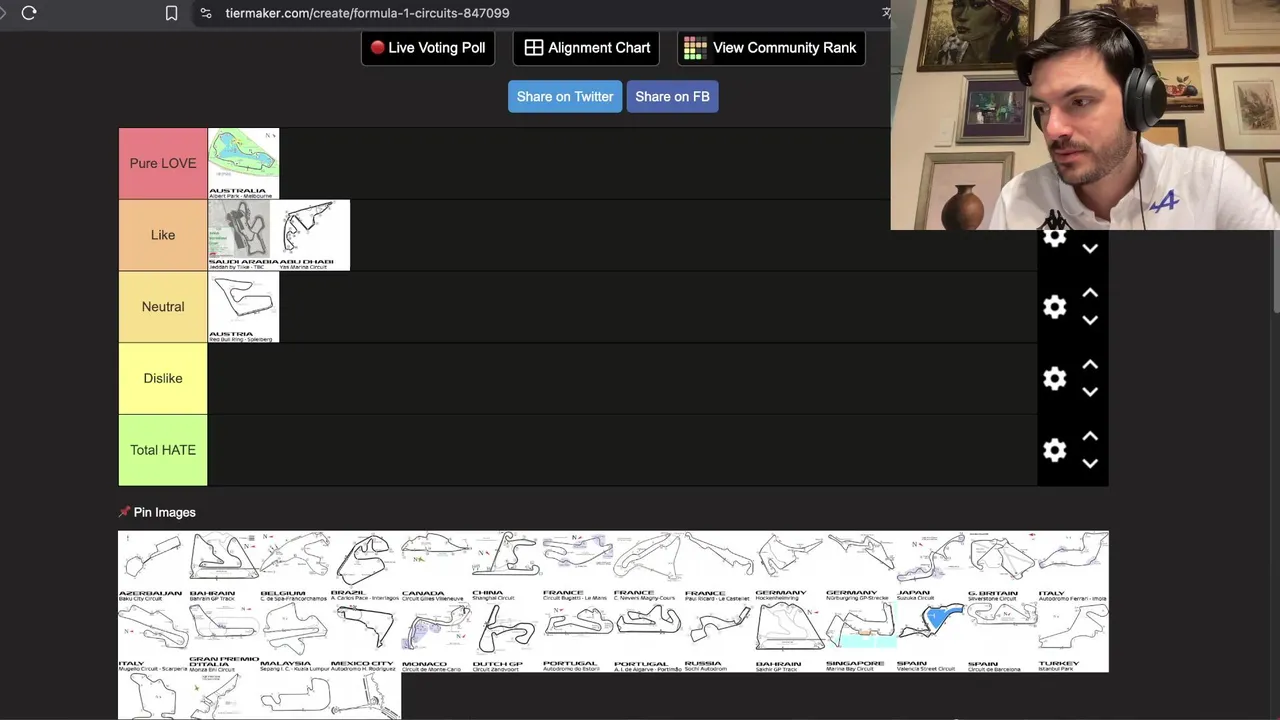Pick the G. Britain Silverstone image

(1002, 566)
